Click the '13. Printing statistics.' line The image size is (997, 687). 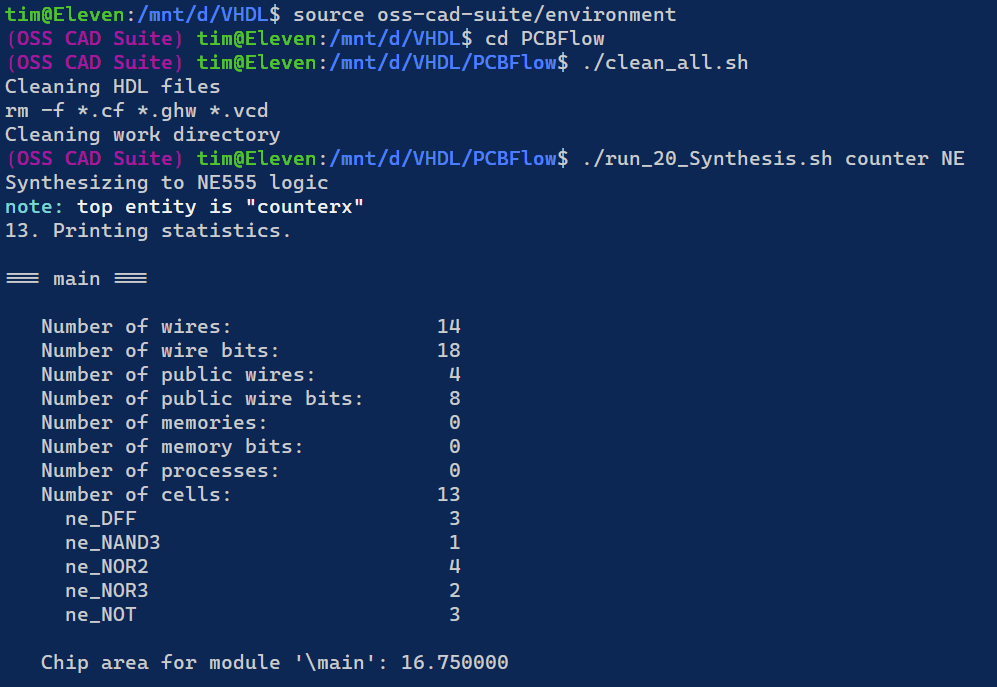[148, 231]
